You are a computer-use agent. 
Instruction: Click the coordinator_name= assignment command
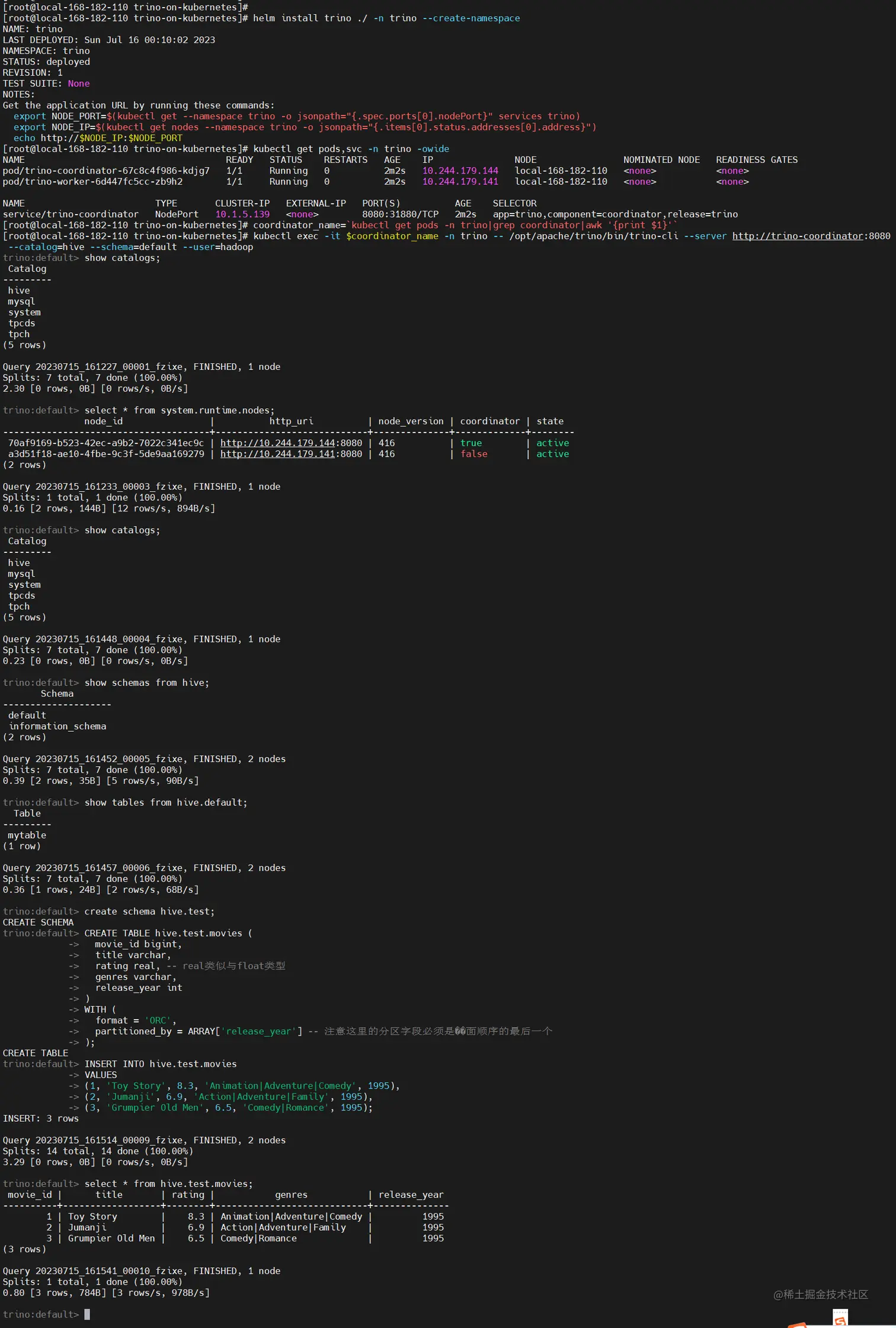click(465, 225)
